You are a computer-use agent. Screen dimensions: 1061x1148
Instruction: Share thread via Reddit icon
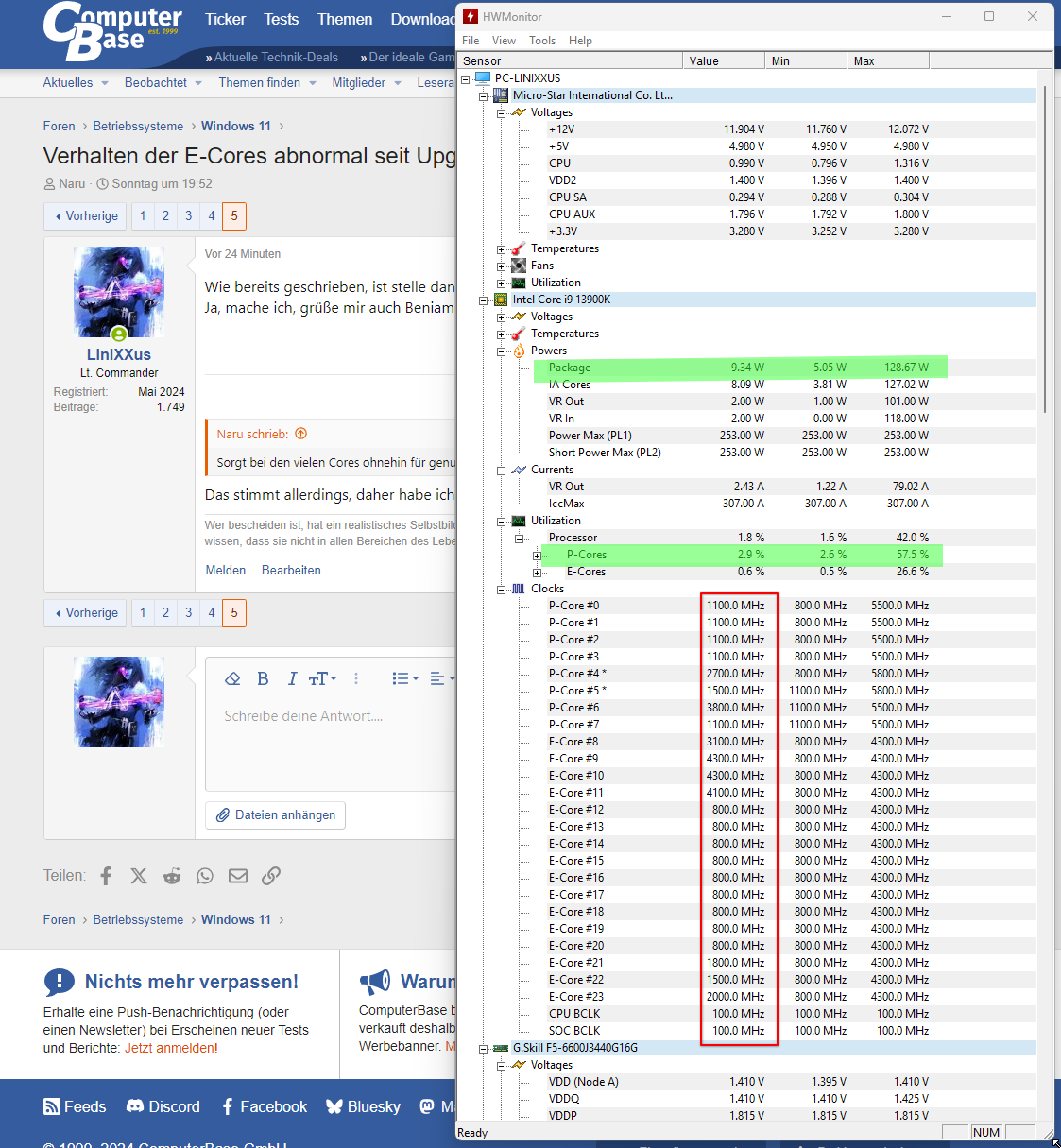click(172, 876)
